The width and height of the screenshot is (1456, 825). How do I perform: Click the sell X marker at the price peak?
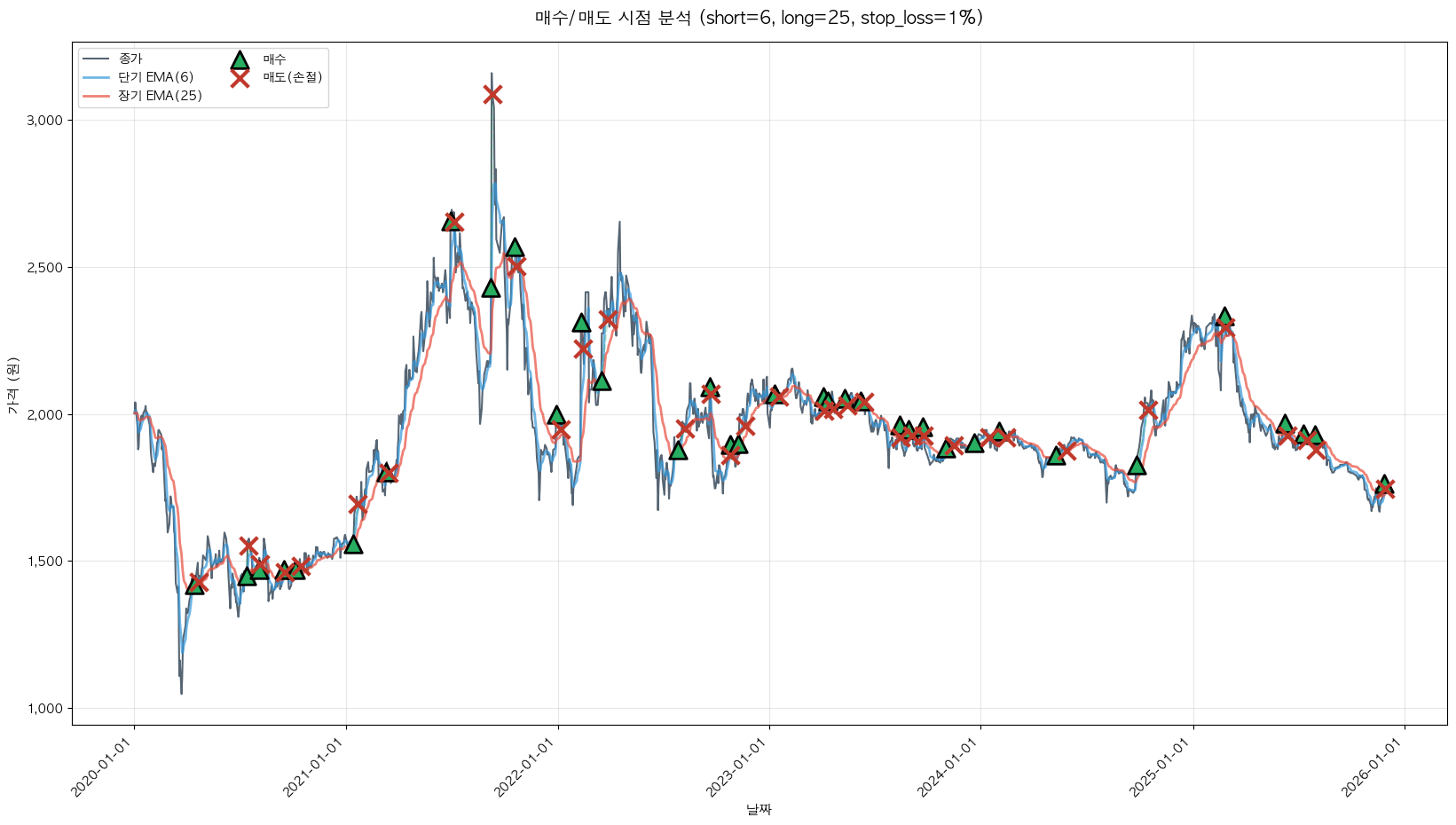(x=492, y=94)
